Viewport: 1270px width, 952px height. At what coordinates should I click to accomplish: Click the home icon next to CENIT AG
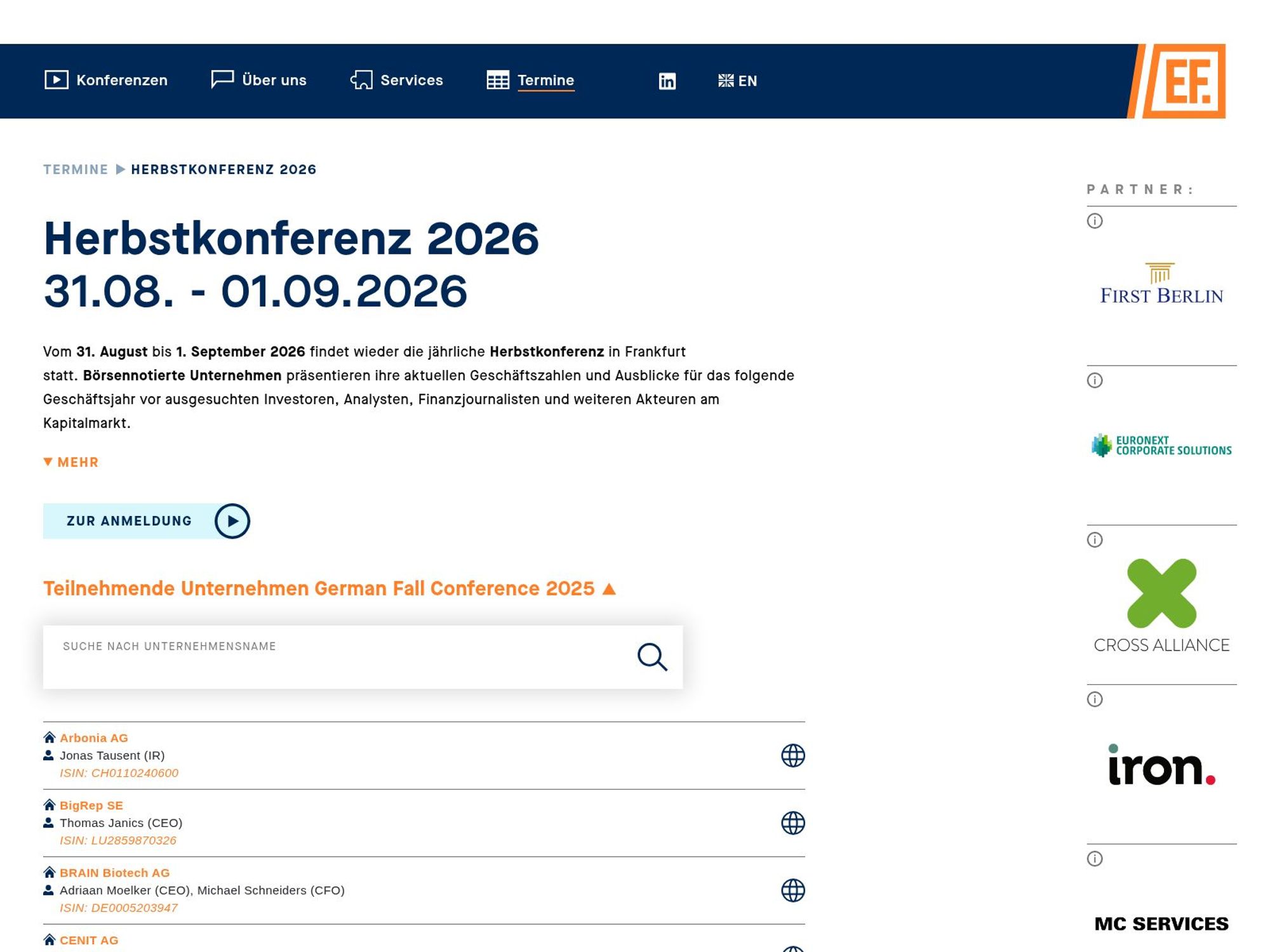coord(48,939)
